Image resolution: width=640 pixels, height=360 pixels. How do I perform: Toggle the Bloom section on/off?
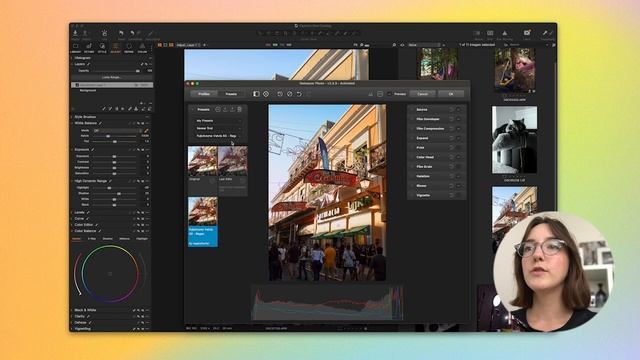point(458,186)
